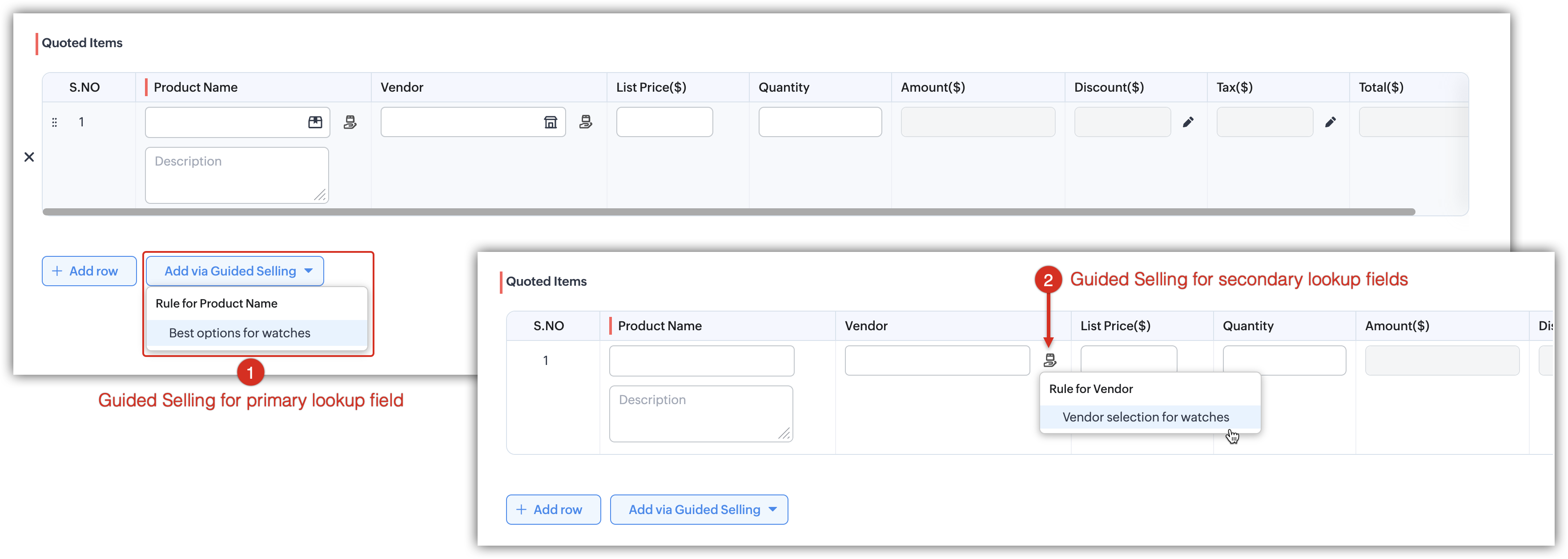Click lower Product Name input field
Viewport: 1568px width, 559px height.
[701, 361]
